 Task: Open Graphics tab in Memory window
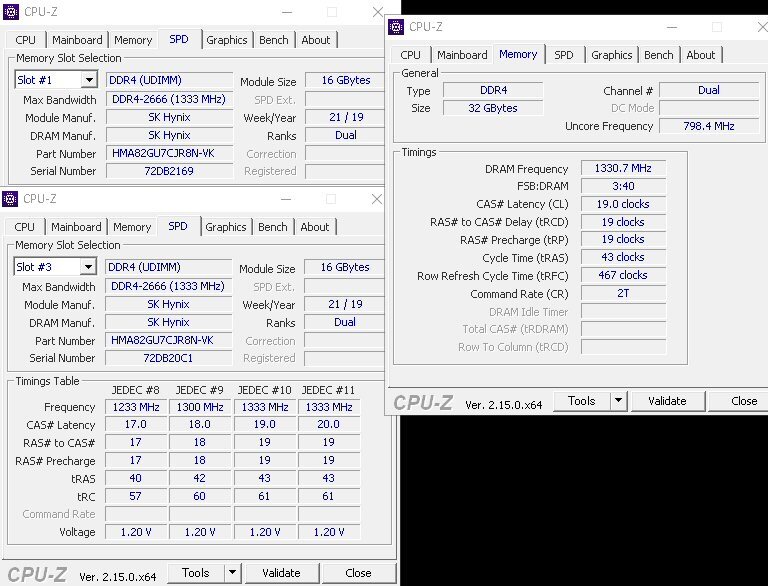[612, 55]
